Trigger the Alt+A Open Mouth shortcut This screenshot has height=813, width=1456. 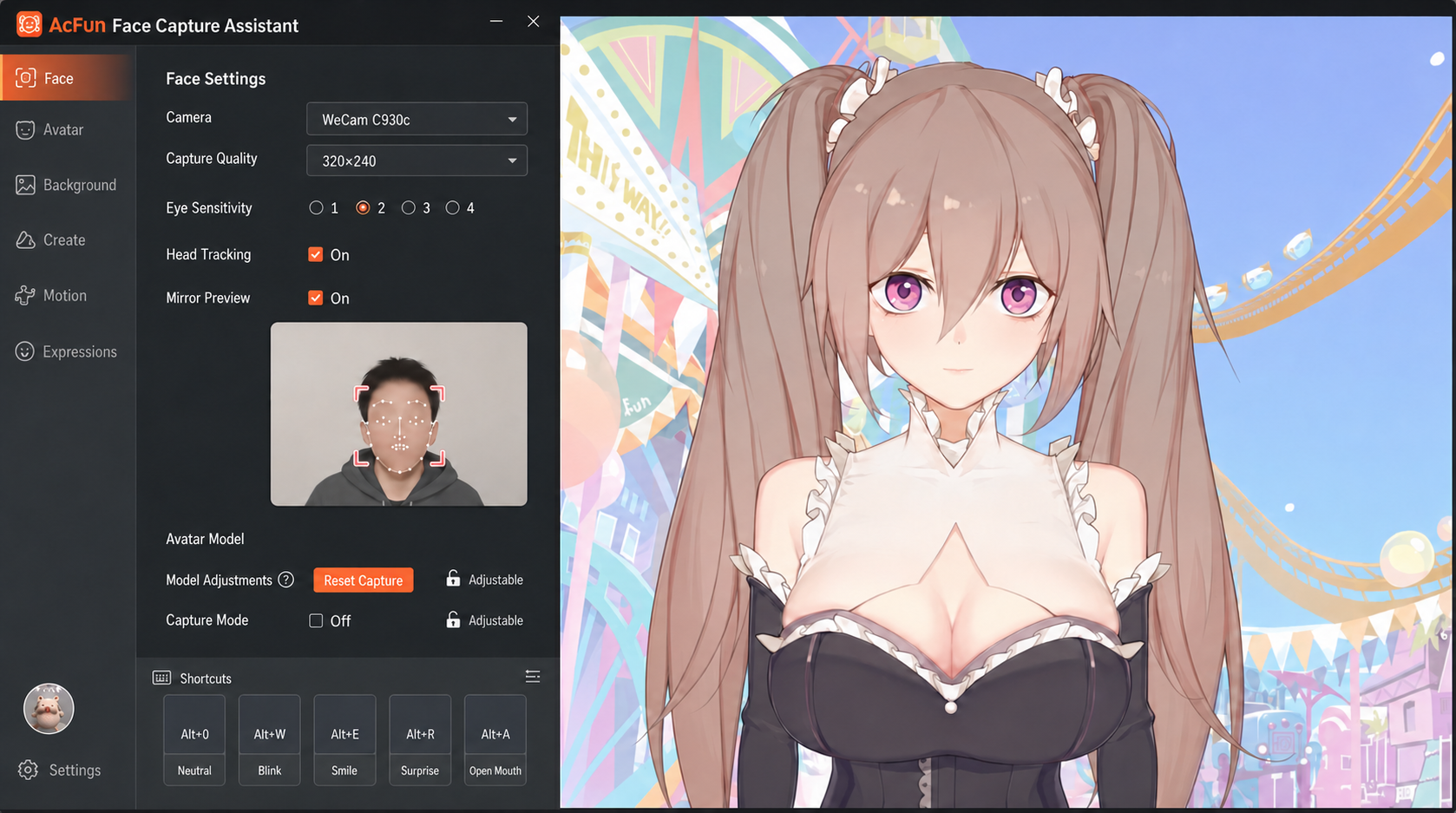pyautogui.click(x=495, y=740)
